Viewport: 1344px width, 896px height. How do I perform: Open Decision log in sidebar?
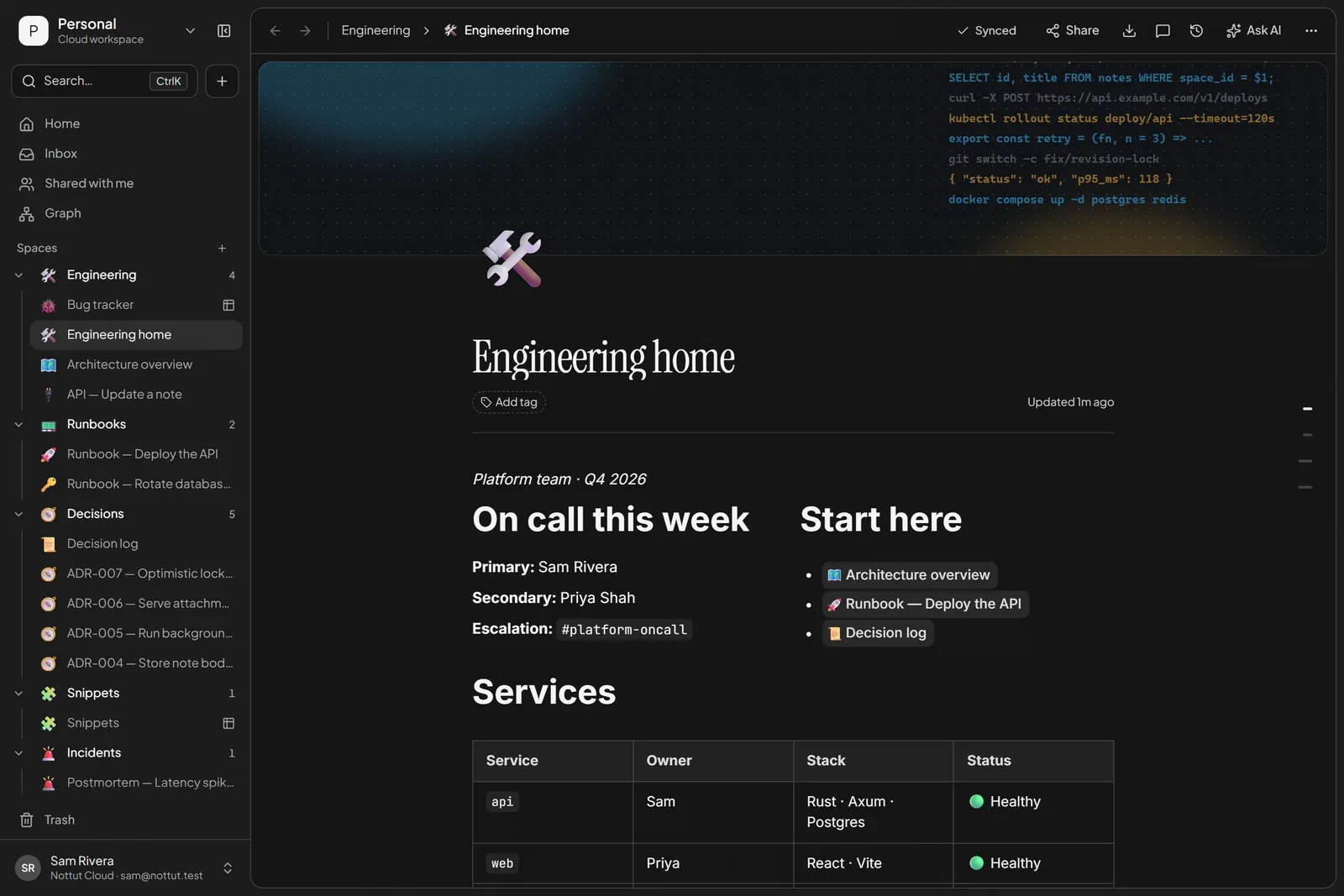point(136,544)
